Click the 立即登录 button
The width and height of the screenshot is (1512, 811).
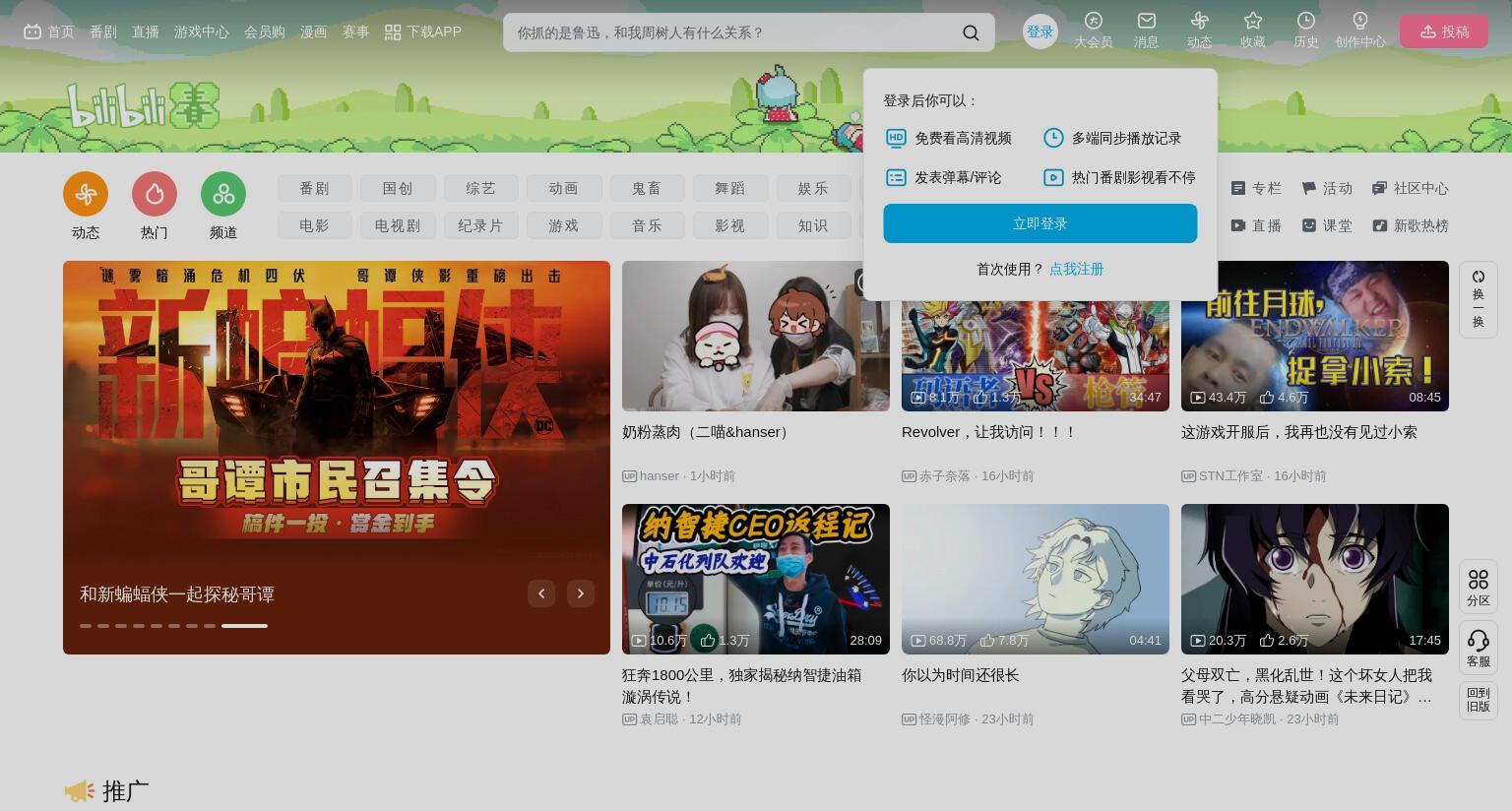[x=1039, y=223]
